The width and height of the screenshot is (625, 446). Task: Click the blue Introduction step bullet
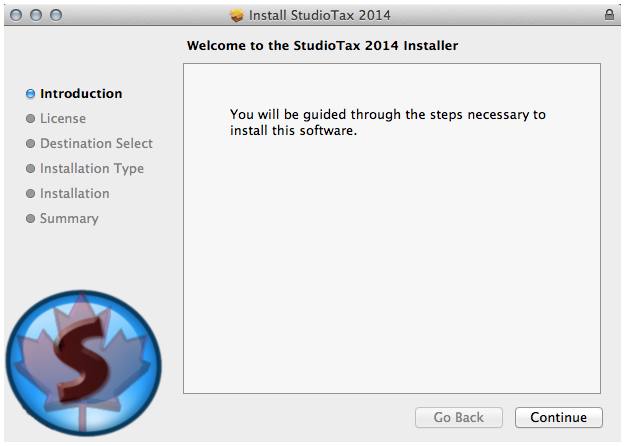[x=30, y=94]
